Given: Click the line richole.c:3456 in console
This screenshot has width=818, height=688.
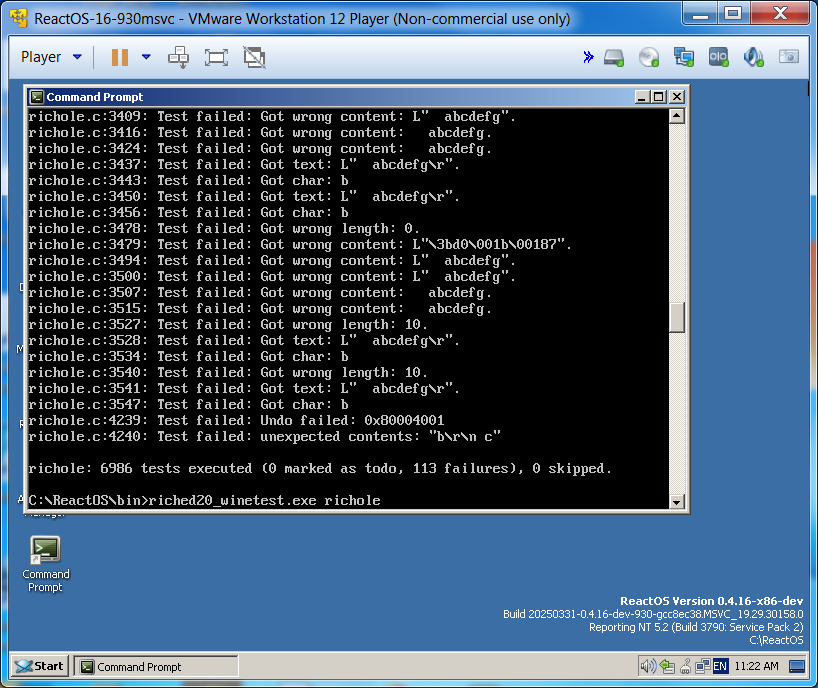Looking at the screenshot, I should [188, 213].
